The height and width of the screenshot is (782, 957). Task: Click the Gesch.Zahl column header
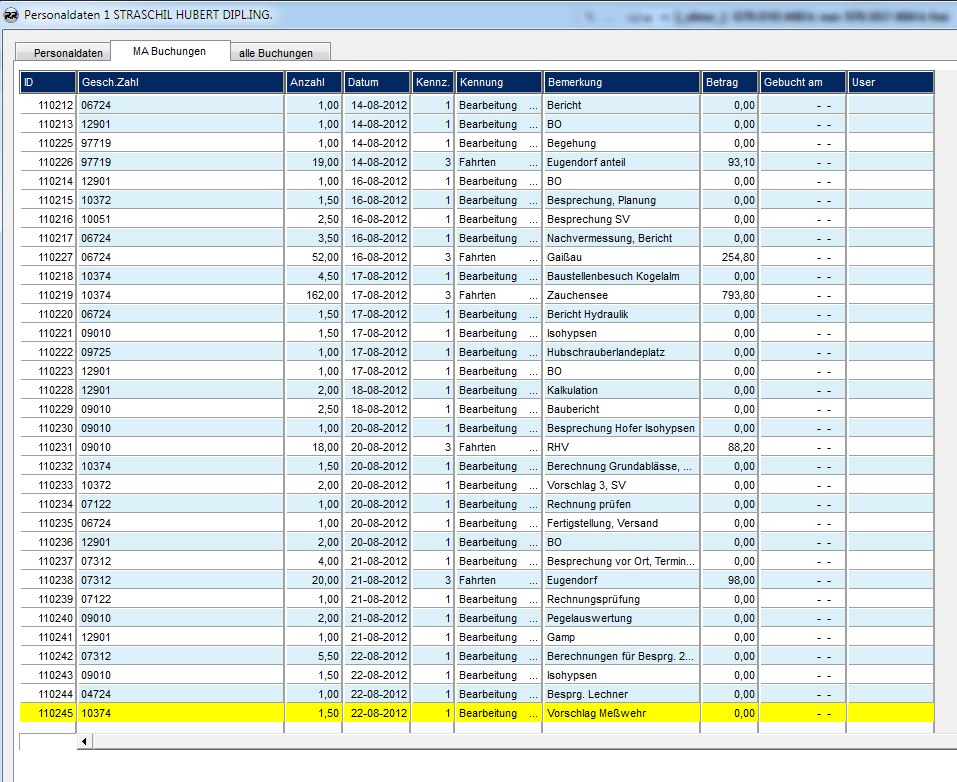coord(180,83)
